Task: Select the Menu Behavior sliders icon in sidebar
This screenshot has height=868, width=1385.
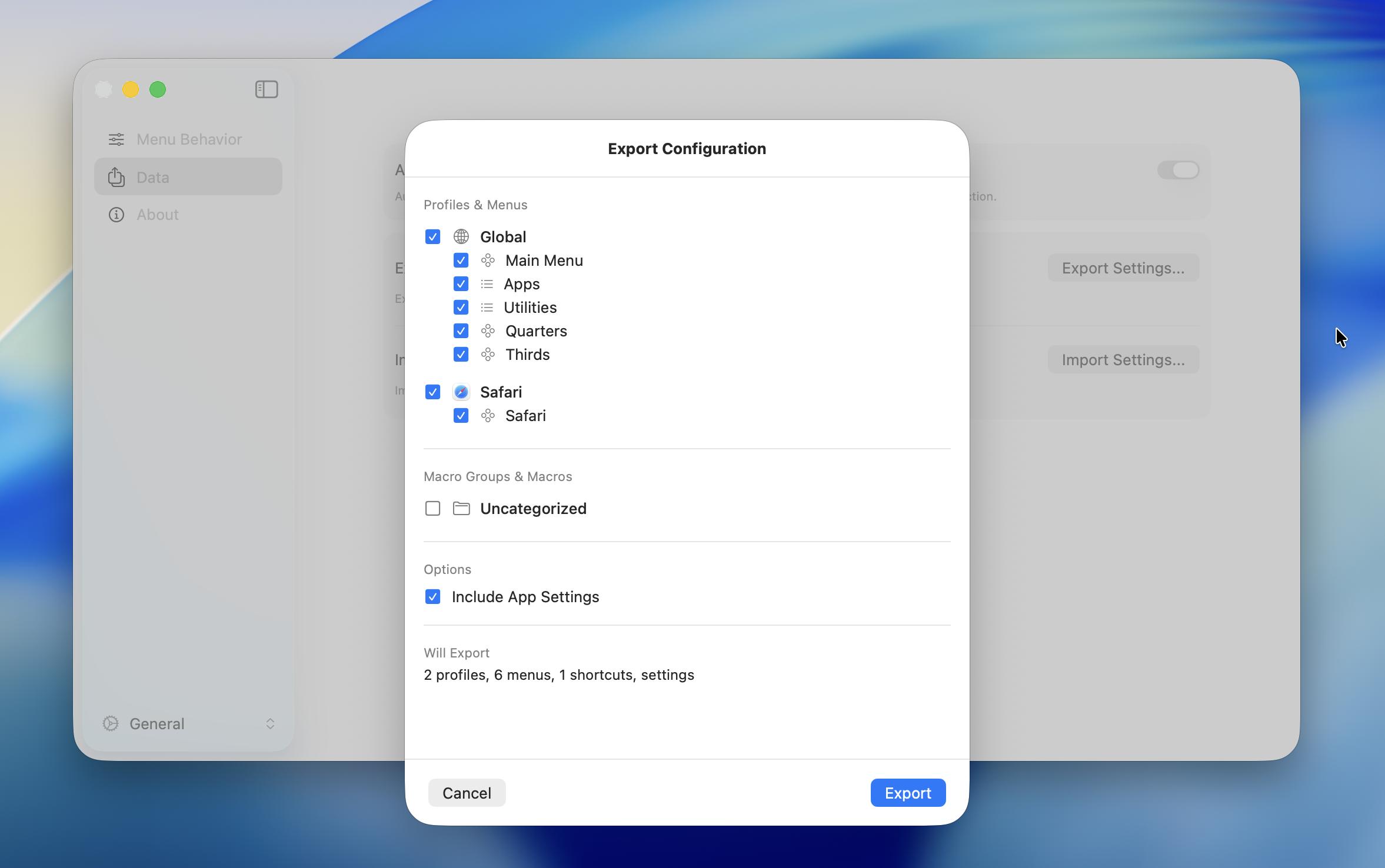Action: click(x=116, y=139)
